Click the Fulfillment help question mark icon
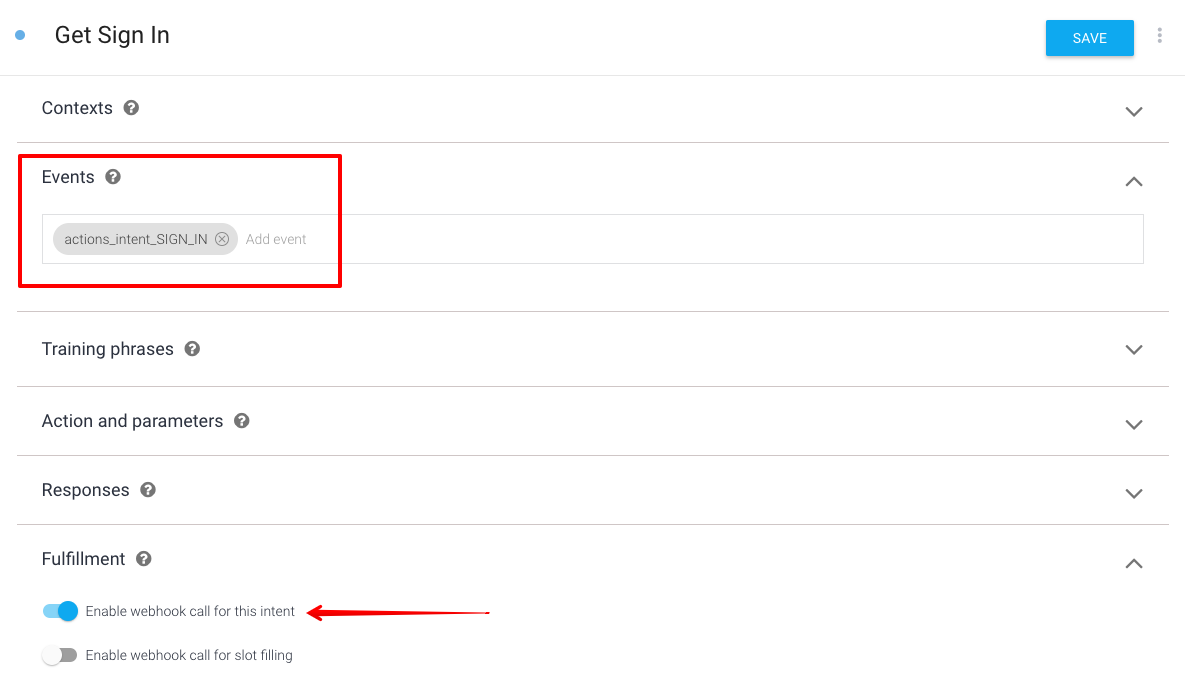This screenshot has width=1185, height=691. 144,559
